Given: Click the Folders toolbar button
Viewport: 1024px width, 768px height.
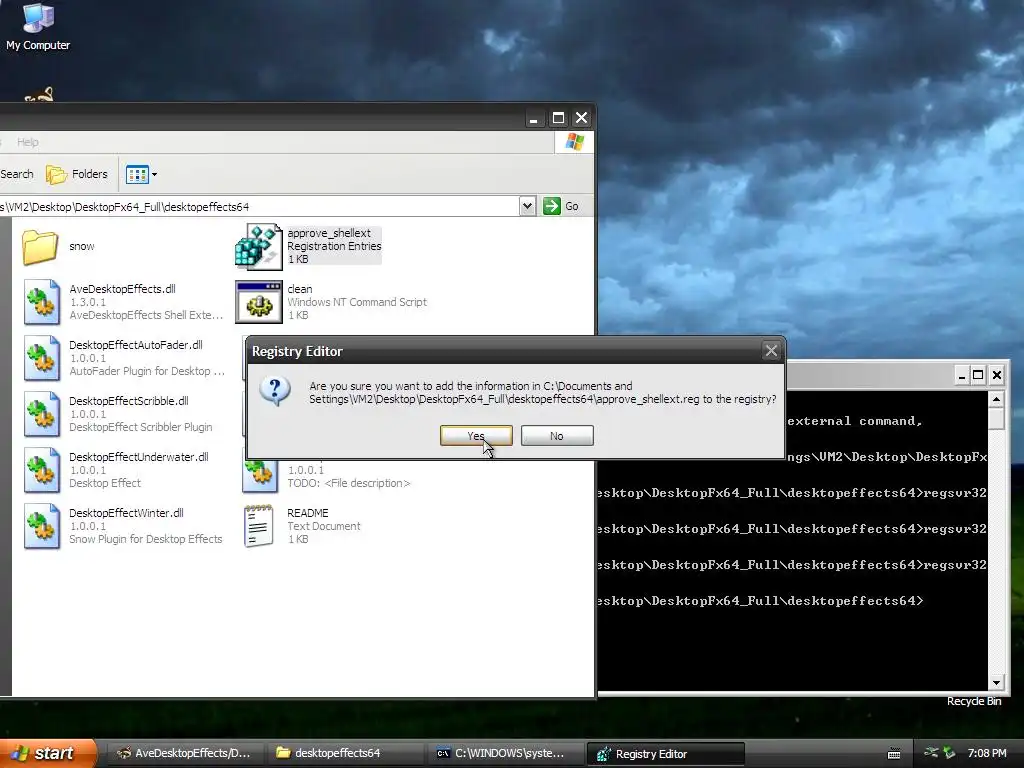Looking at the screenshot, I should pyautogui.click(x=76, y=174).
